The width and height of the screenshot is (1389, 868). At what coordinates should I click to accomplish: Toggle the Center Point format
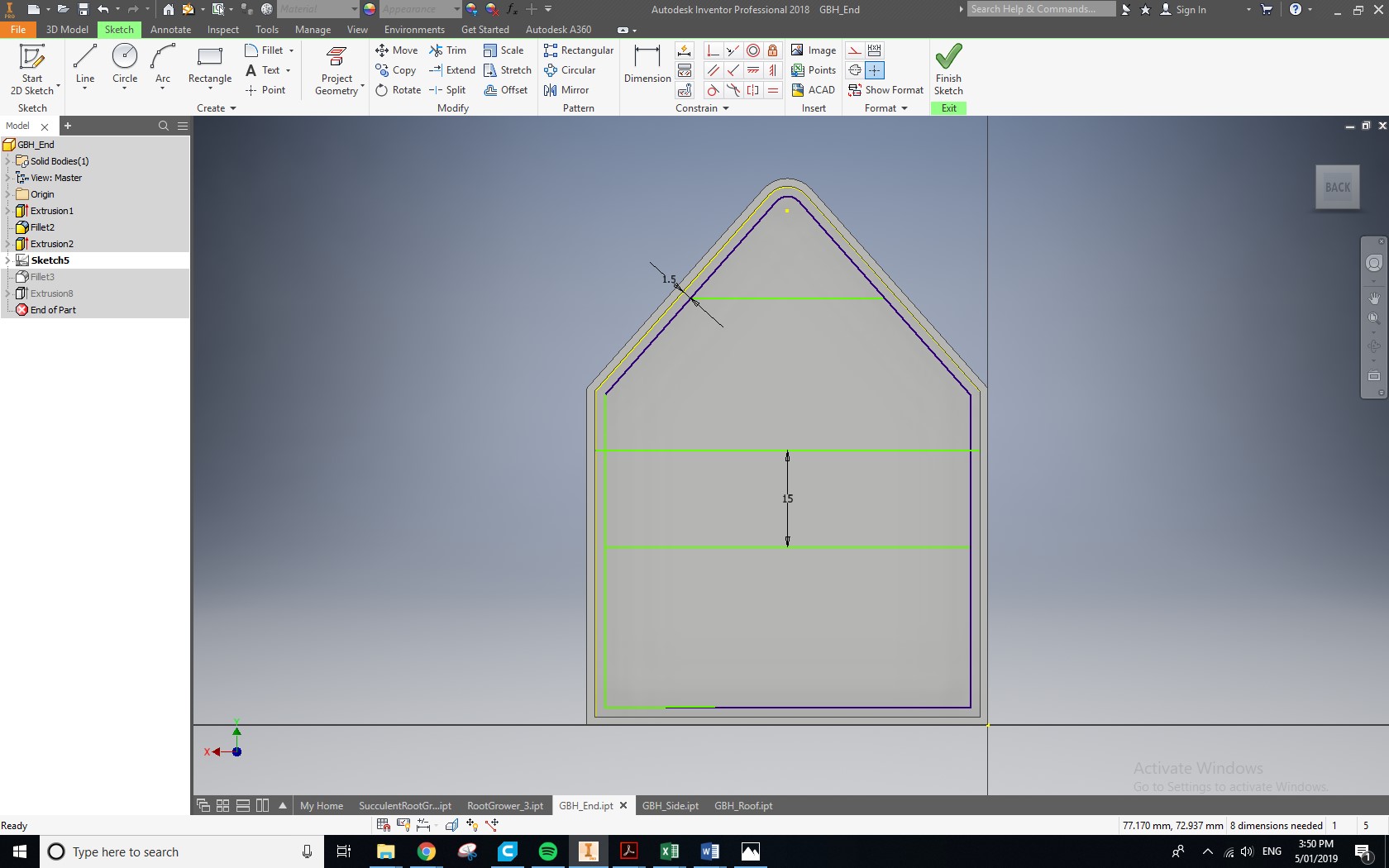point(874,70)
